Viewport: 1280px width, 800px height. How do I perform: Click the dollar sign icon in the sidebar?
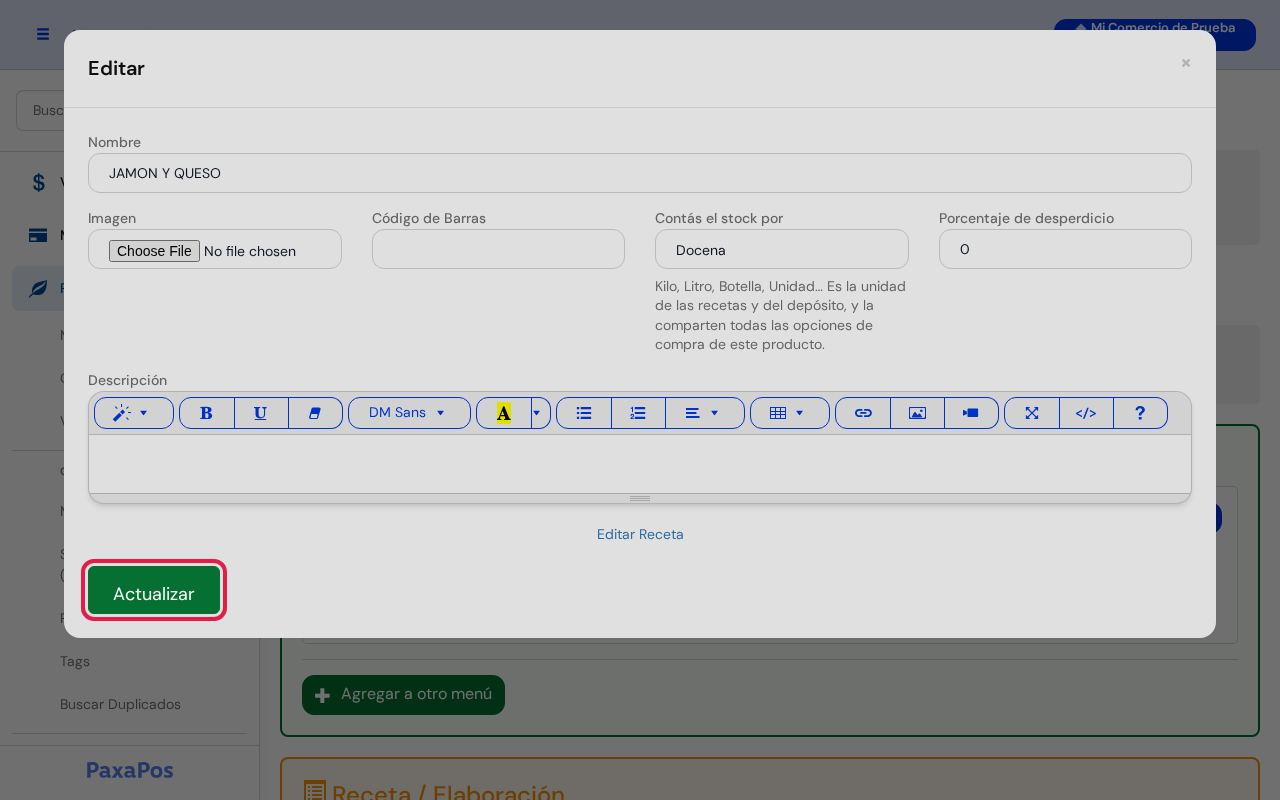[39, 182]
